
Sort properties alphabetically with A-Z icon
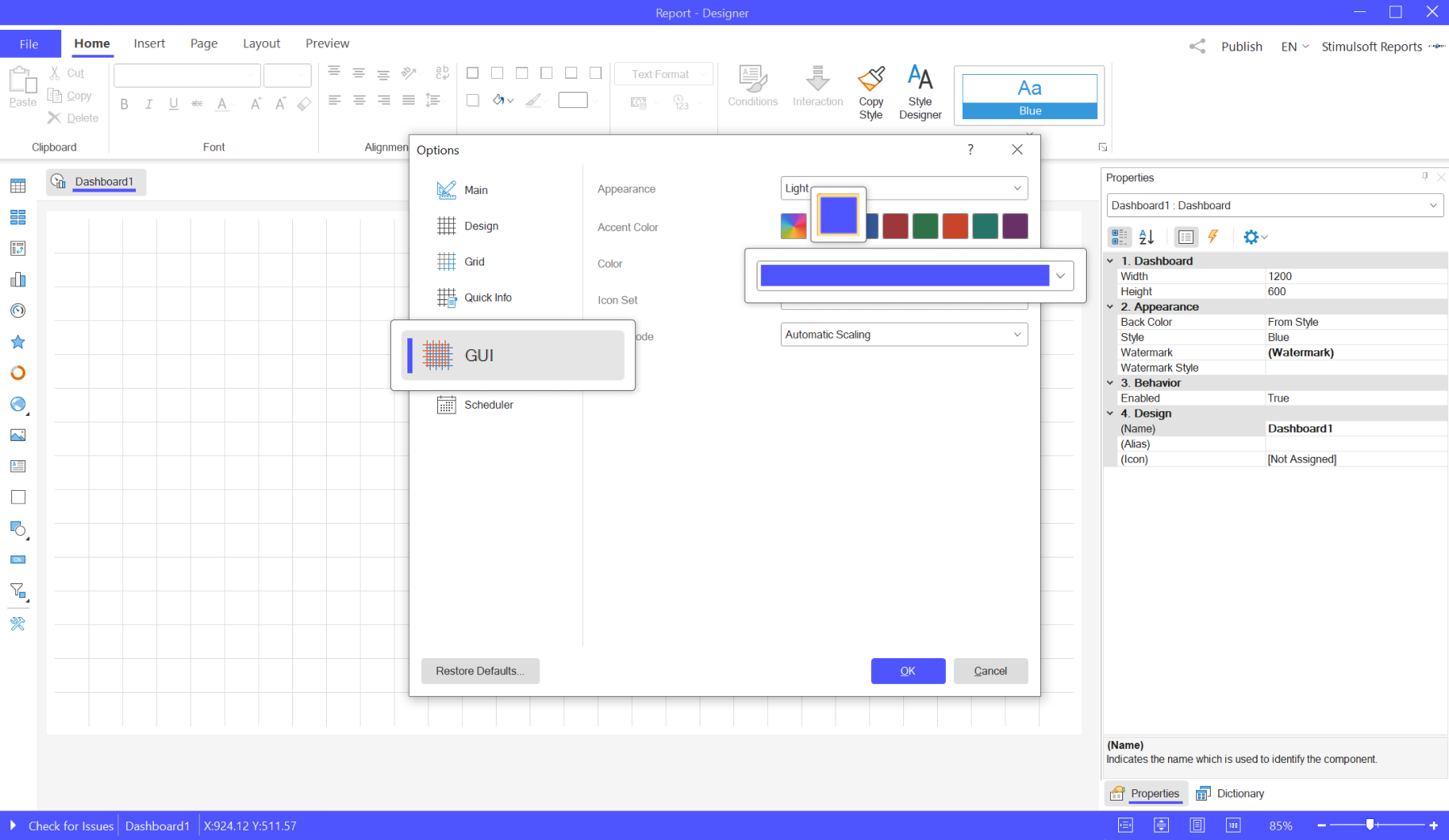[1146, 237]
